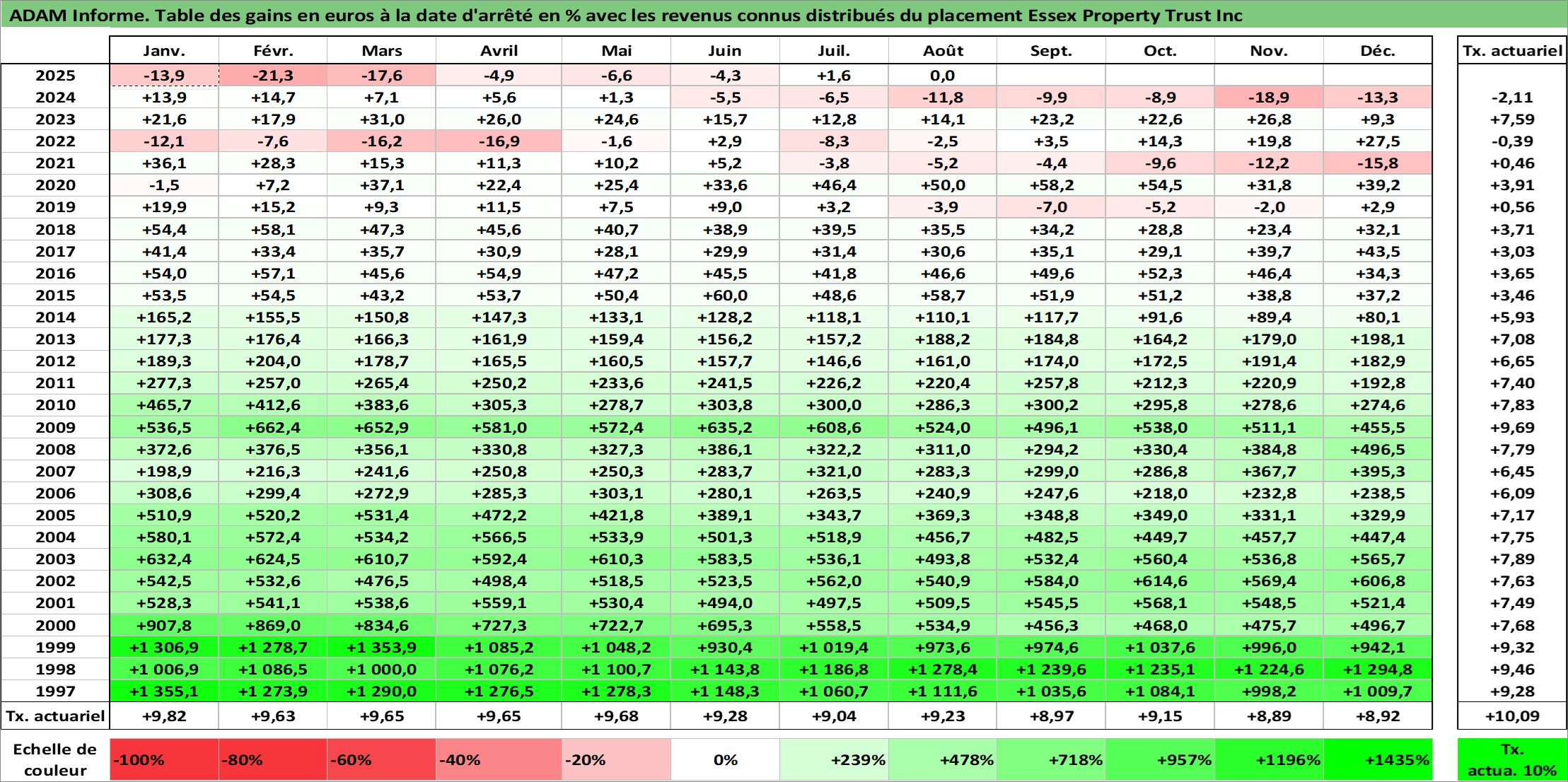This screenshot has height=782, width=1568.
Task: Select the +8,97 actuarial rate under Sept.
Action: (x=1051, y=716)
